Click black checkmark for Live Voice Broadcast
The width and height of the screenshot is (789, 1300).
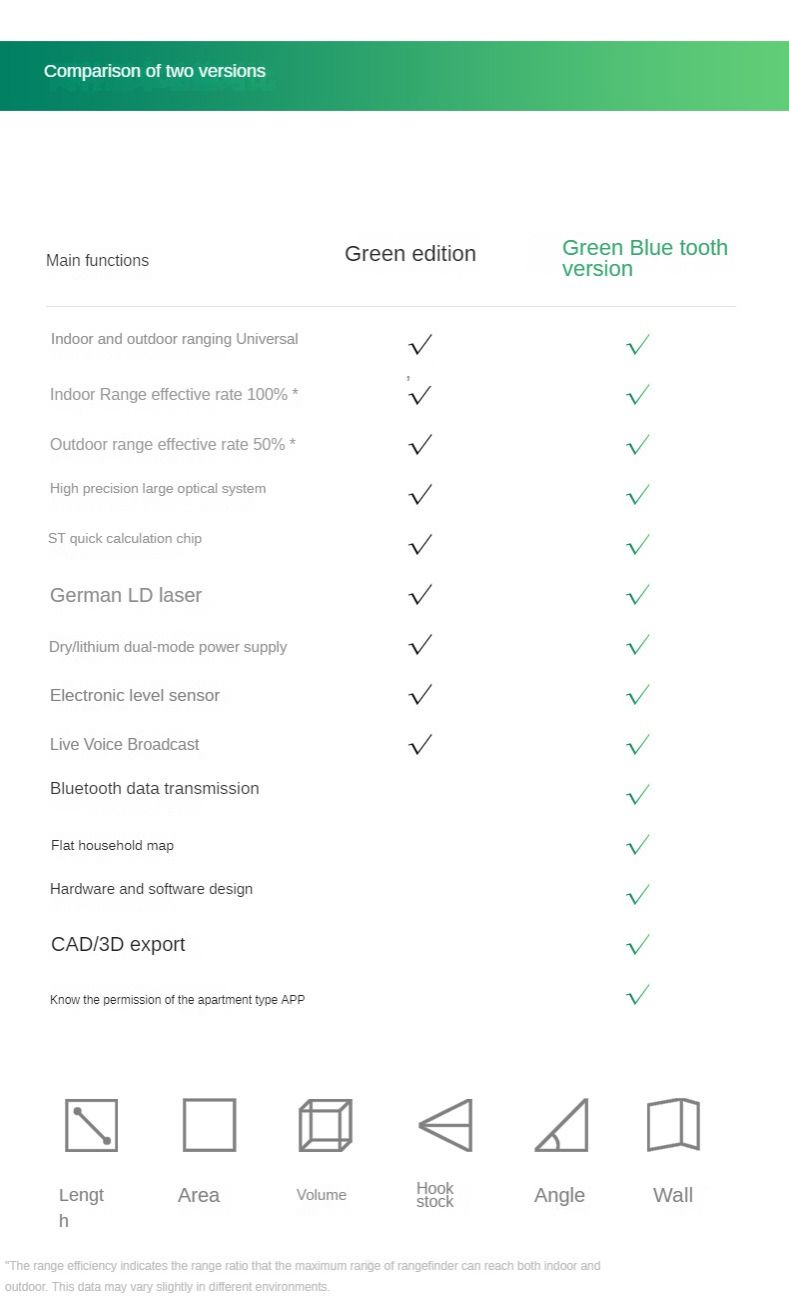[x=421, y=744]
